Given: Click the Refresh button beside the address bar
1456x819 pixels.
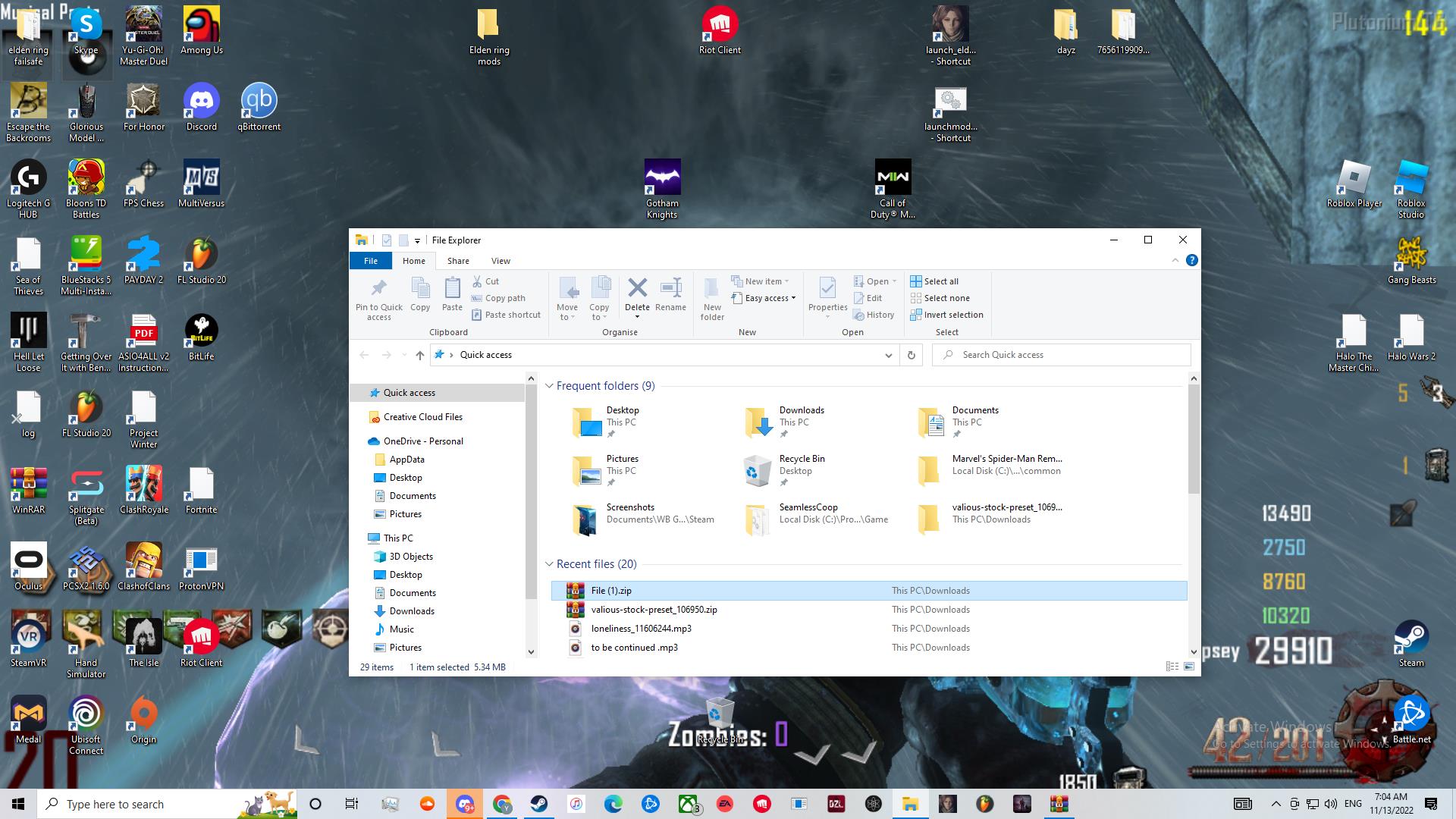Looking at the screenshot, I should click(x=911, y=355).
